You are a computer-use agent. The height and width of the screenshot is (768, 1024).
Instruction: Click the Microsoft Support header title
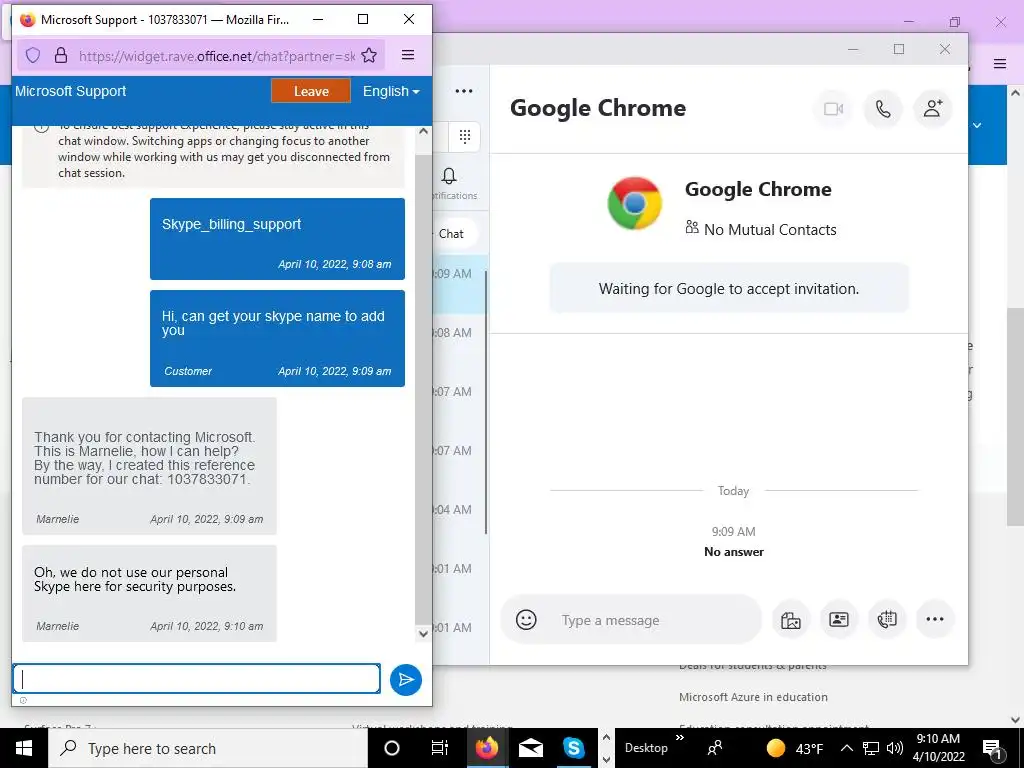coord(71,91)
